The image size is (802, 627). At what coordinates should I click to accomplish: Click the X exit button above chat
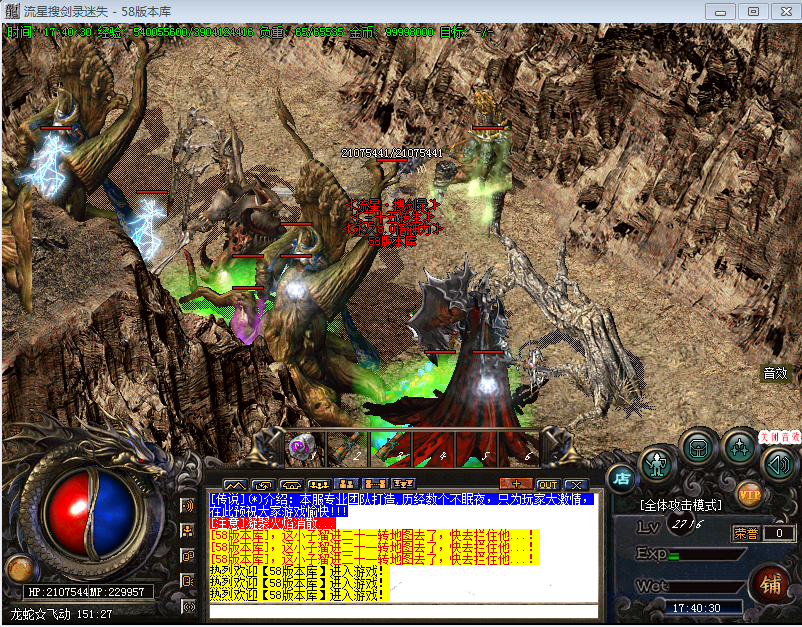tap(576, 484)
